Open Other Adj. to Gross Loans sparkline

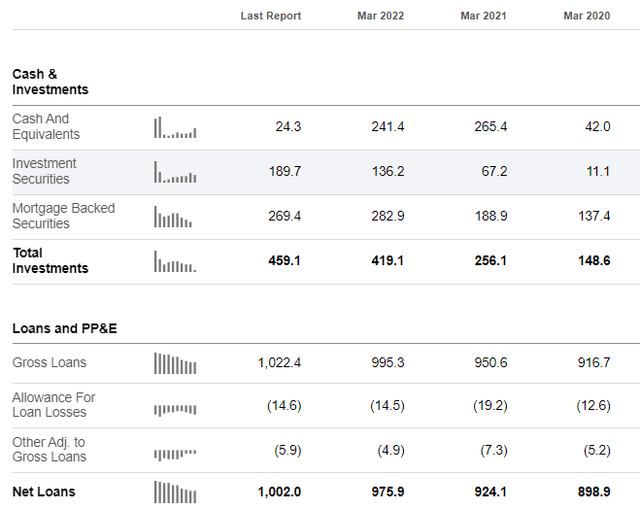click(x=175, y=454)
